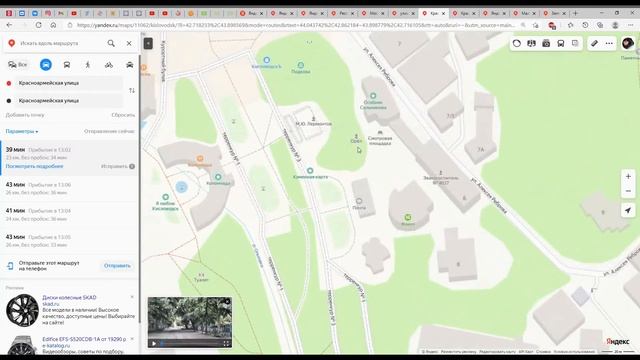
Task: Go to the browser home page
Action: pos(53,25)
